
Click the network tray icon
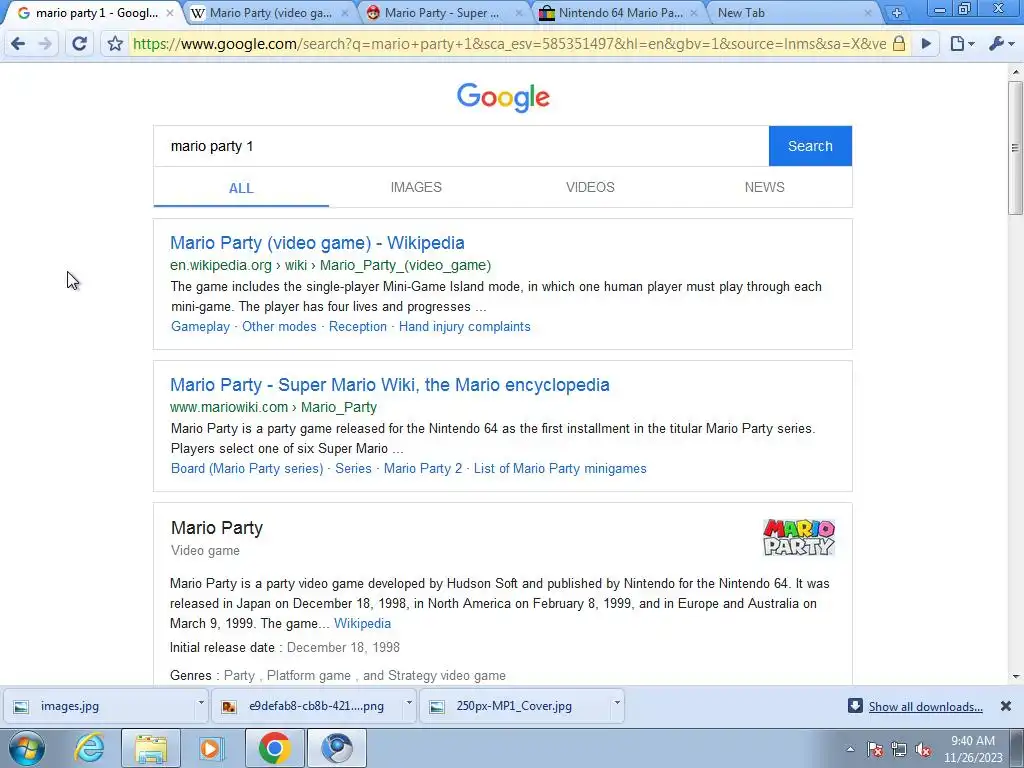[x=899, y=749]
